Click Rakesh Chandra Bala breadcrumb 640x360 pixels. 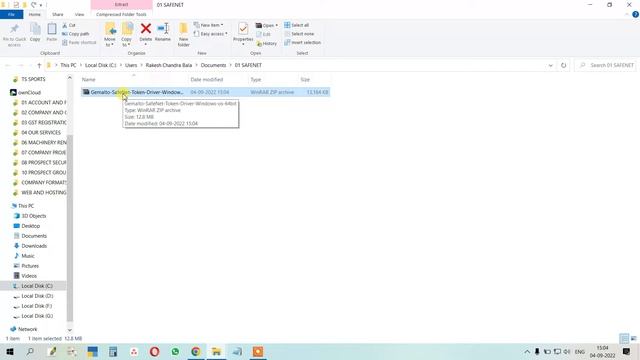tap(169, 65)
